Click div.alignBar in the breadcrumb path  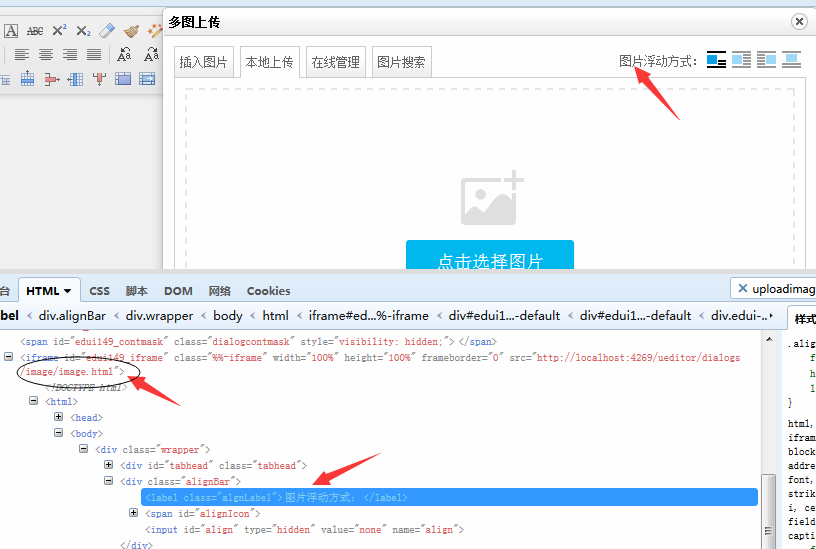coord(72,315)
